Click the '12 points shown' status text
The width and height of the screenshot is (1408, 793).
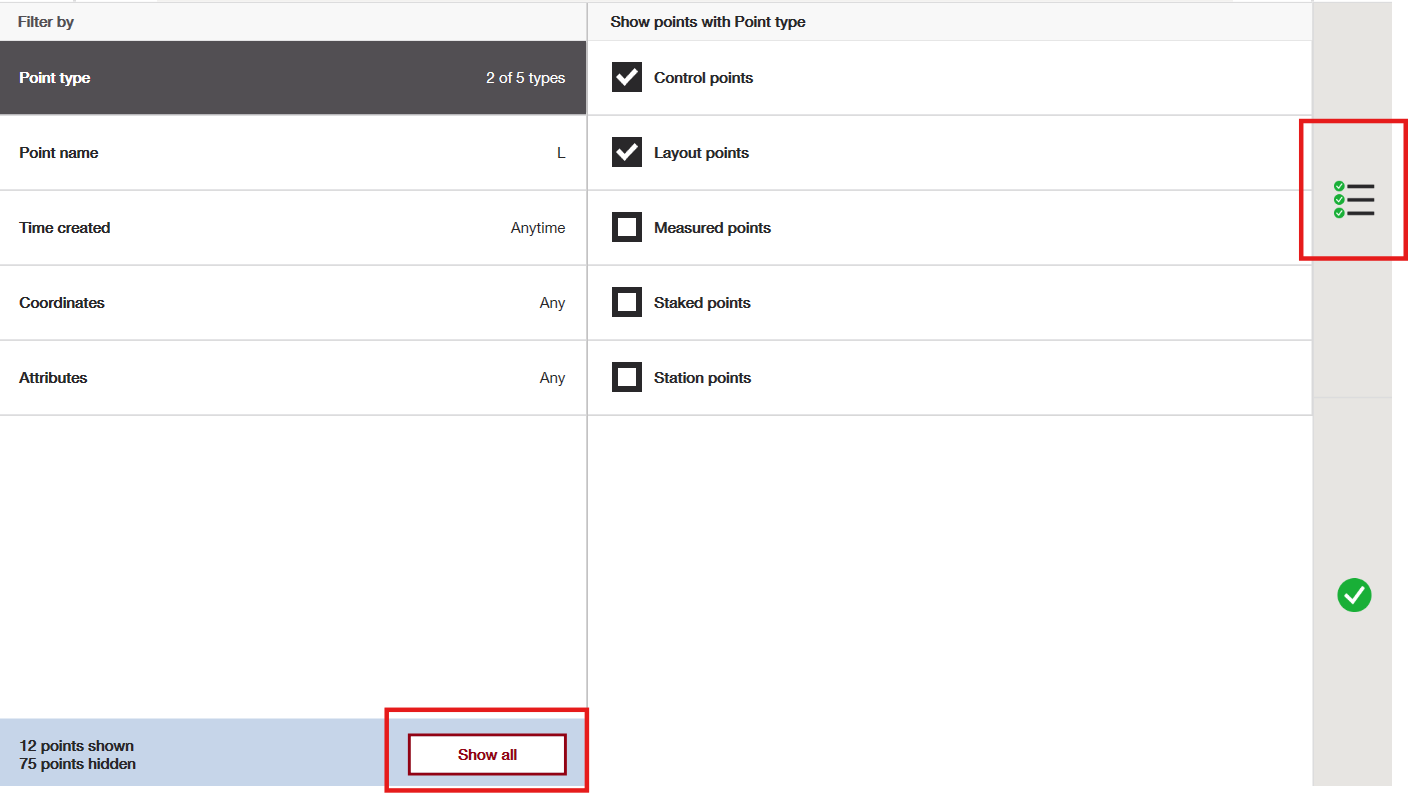coord(77,746)
